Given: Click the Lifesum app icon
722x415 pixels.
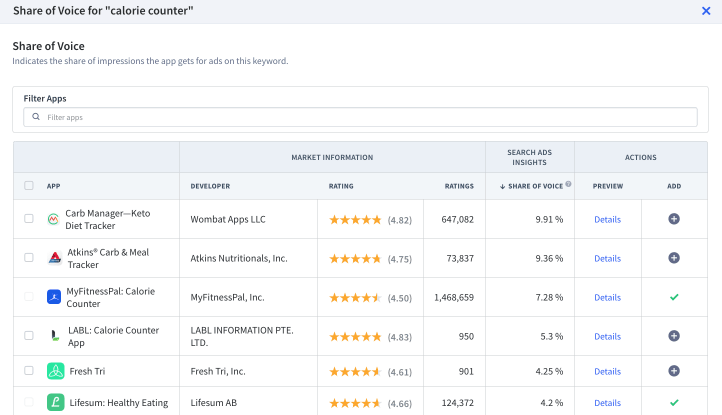Looking at the screenshot, I should (56, 403).
